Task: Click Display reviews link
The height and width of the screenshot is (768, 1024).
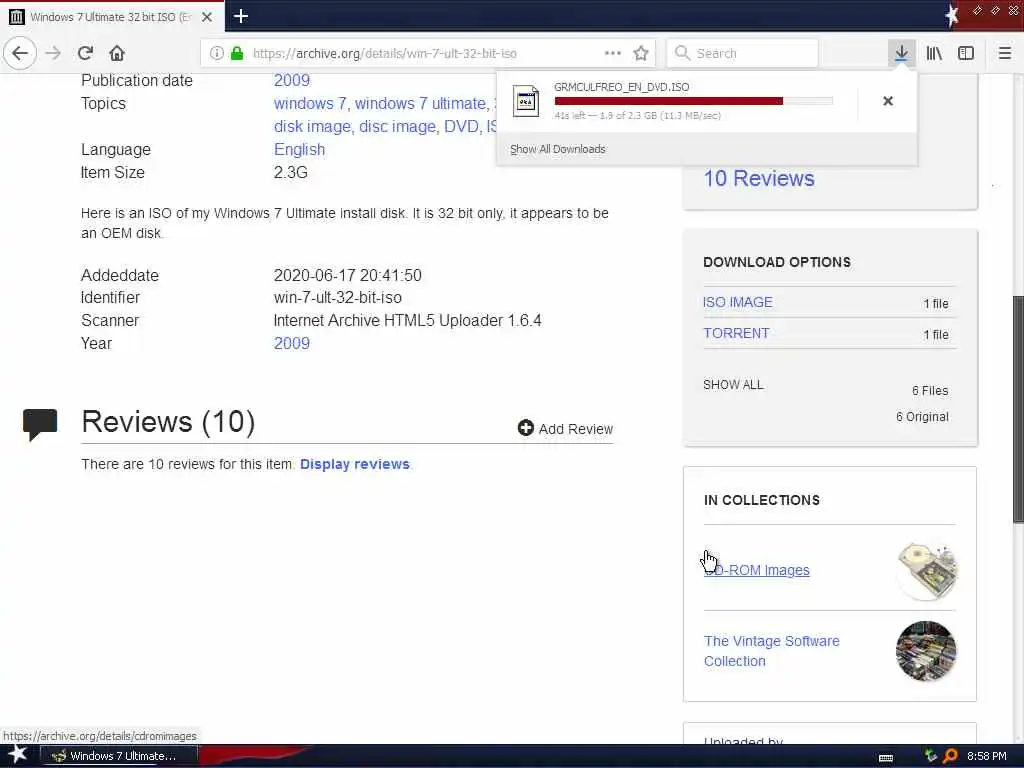Action: point(355,464)
